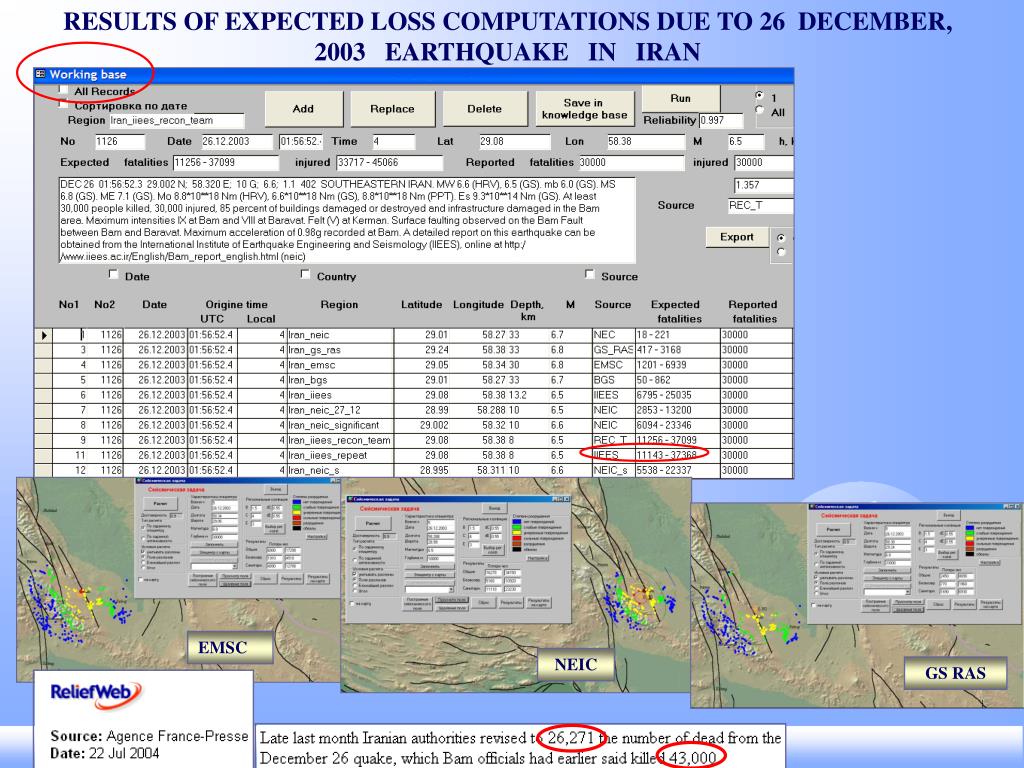Check the Country filter checkbox
This screenshot has height=768, width=1024.
308,276
